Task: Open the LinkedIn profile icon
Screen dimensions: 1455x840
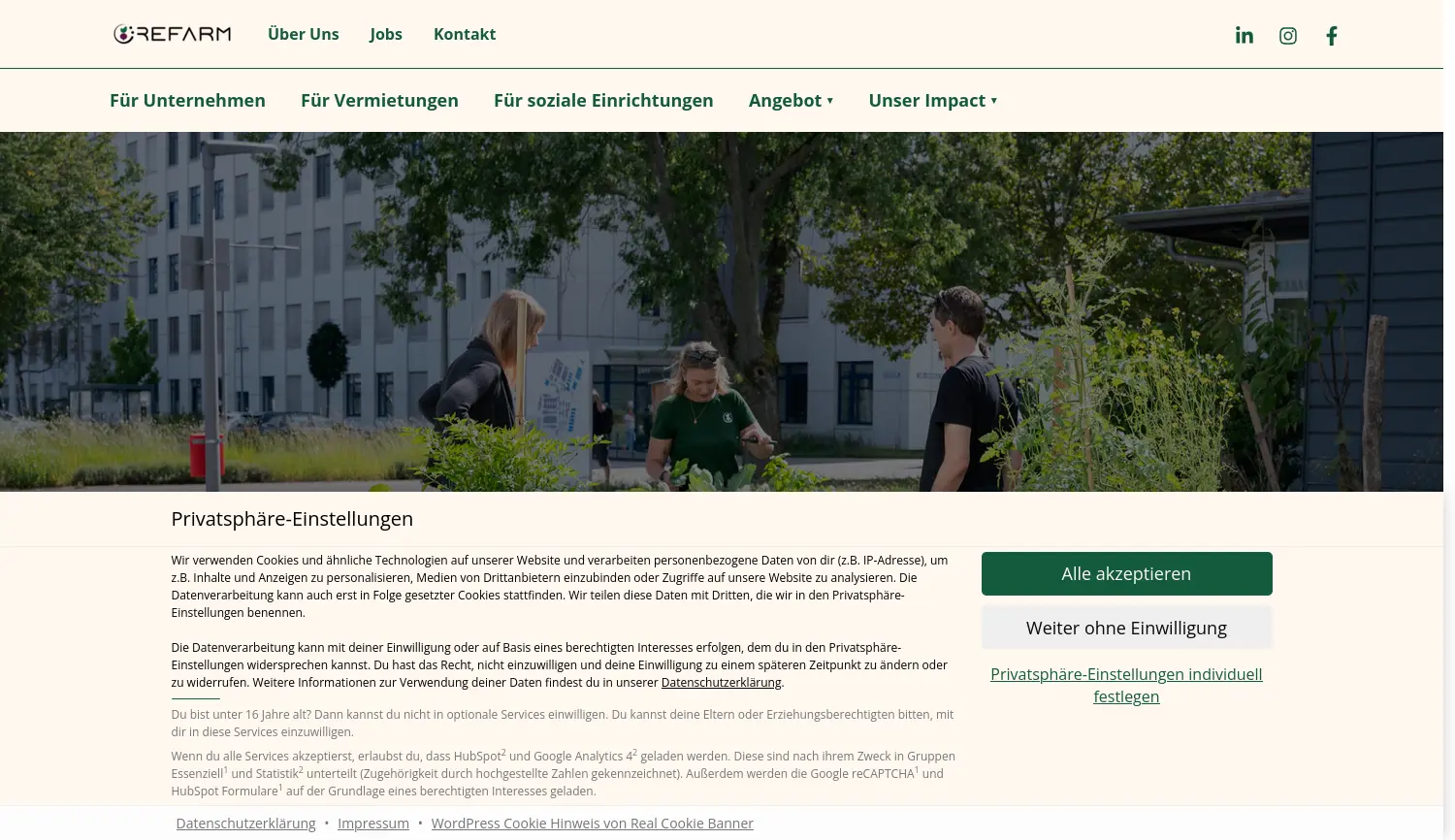Action: point(1245,35)
